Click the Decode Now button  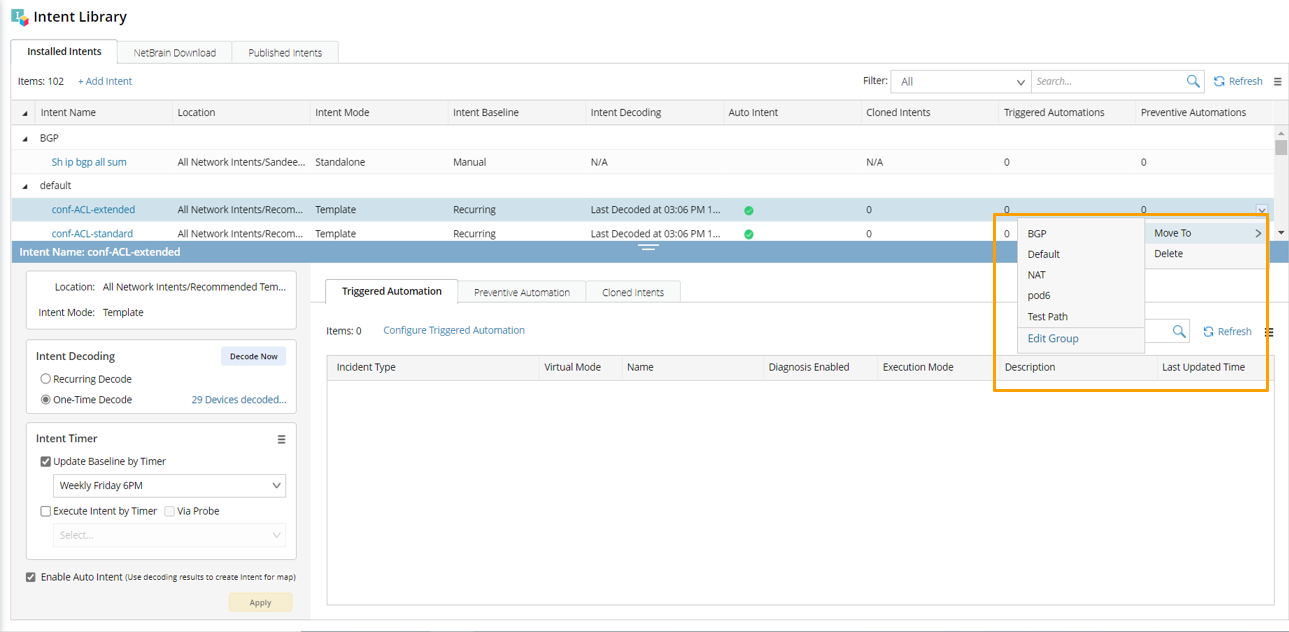click(253, 356)
